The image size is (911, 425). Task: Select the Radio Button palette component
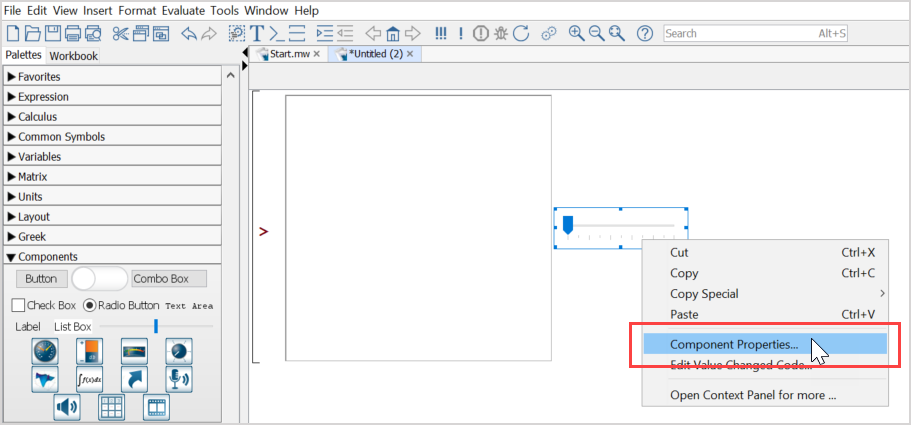(x=89, y=305)
